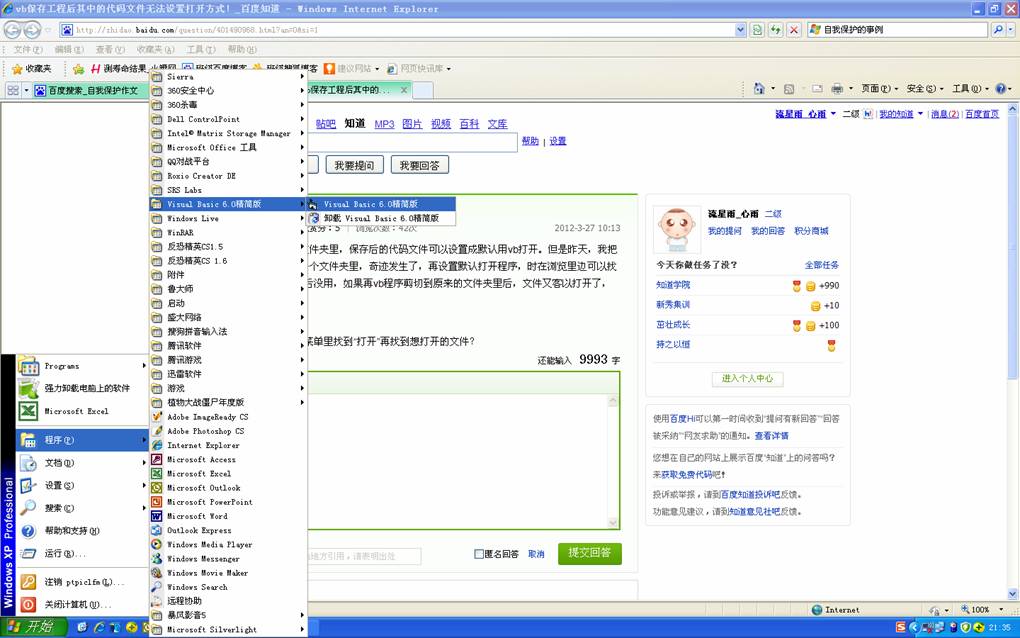Click the magnifier search button in IE
Screen dimensions: 1020x638
pos(998,30)
